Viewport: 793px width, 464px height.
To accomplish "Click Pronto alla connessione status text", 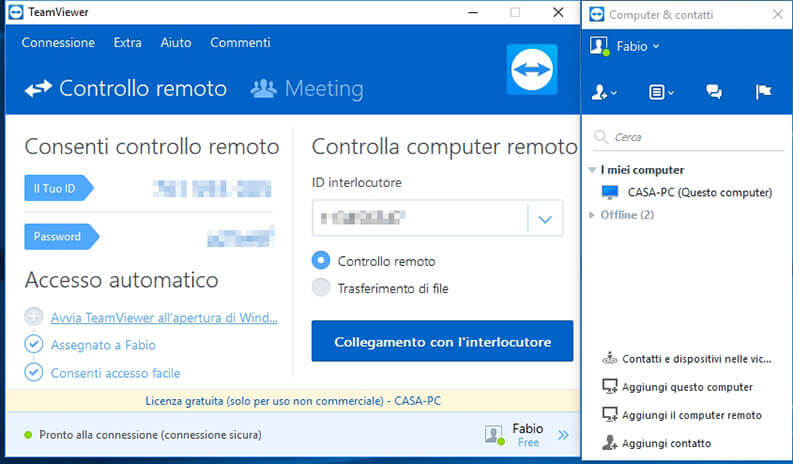I will tap(150, 435).
